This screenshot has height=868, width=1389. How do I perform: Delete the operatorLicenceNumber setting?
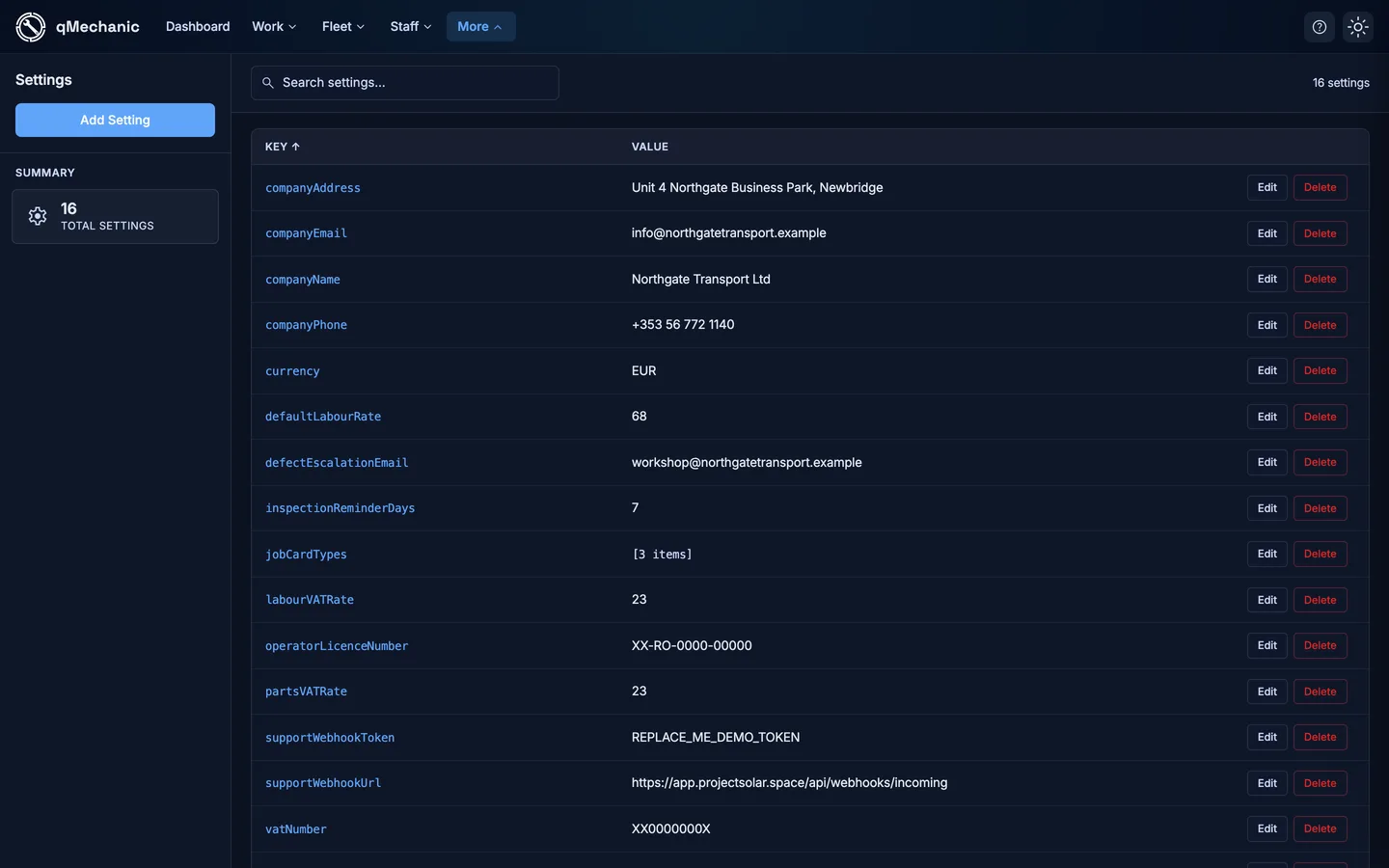1321,646
